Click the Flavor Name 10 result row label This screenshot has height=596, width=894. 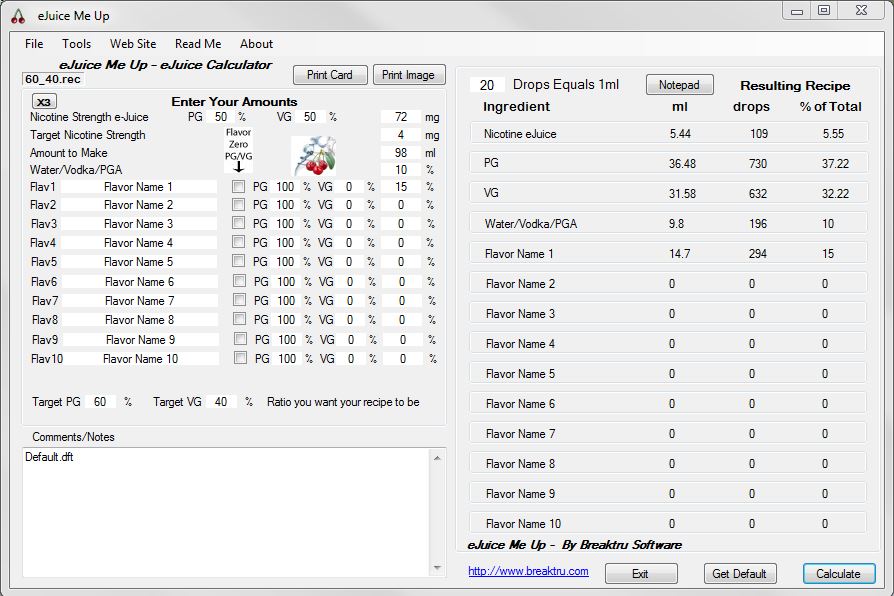523,524
